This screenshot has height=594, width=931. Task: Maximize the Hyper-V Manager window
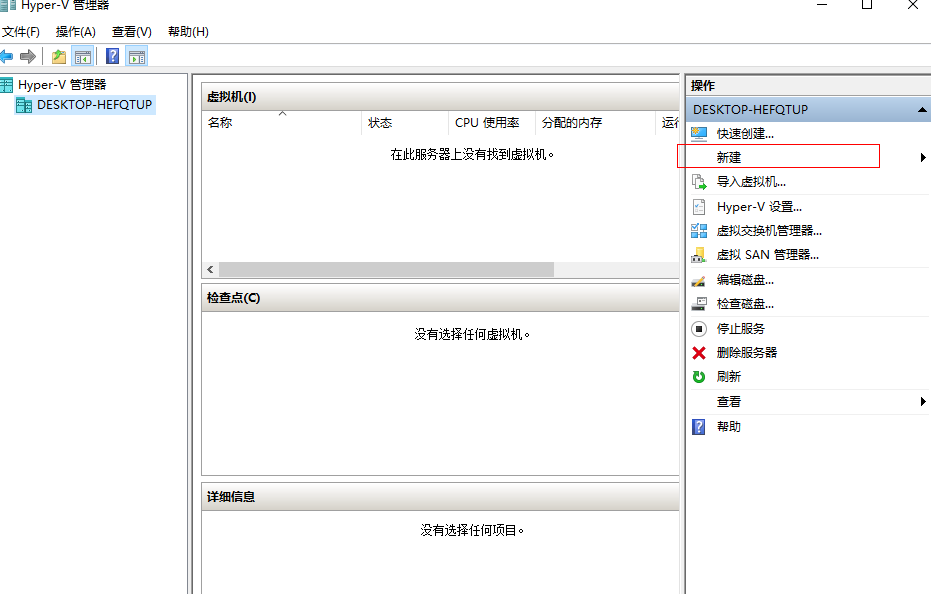pyautogui.click(x=867, y=4)
